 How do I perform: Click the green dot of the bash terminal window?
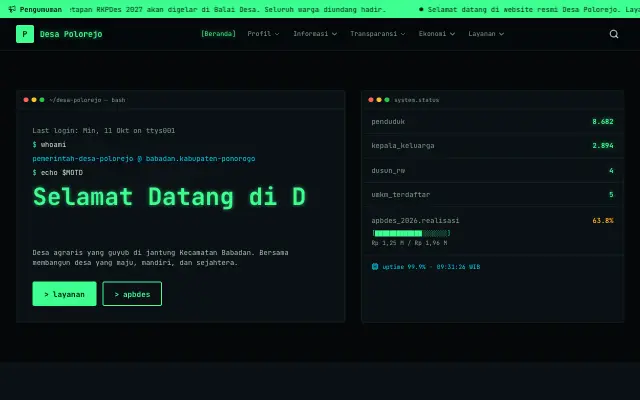coord(42,100)
